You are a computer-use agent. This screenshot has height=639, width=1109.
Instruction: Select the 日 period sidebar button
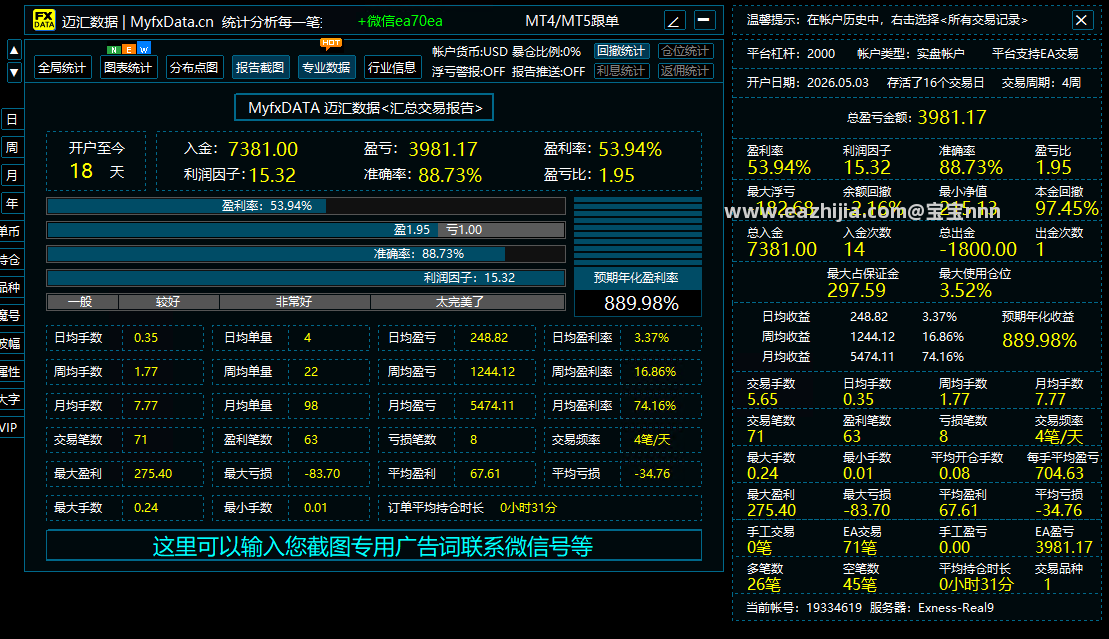[x=12, y=119]
